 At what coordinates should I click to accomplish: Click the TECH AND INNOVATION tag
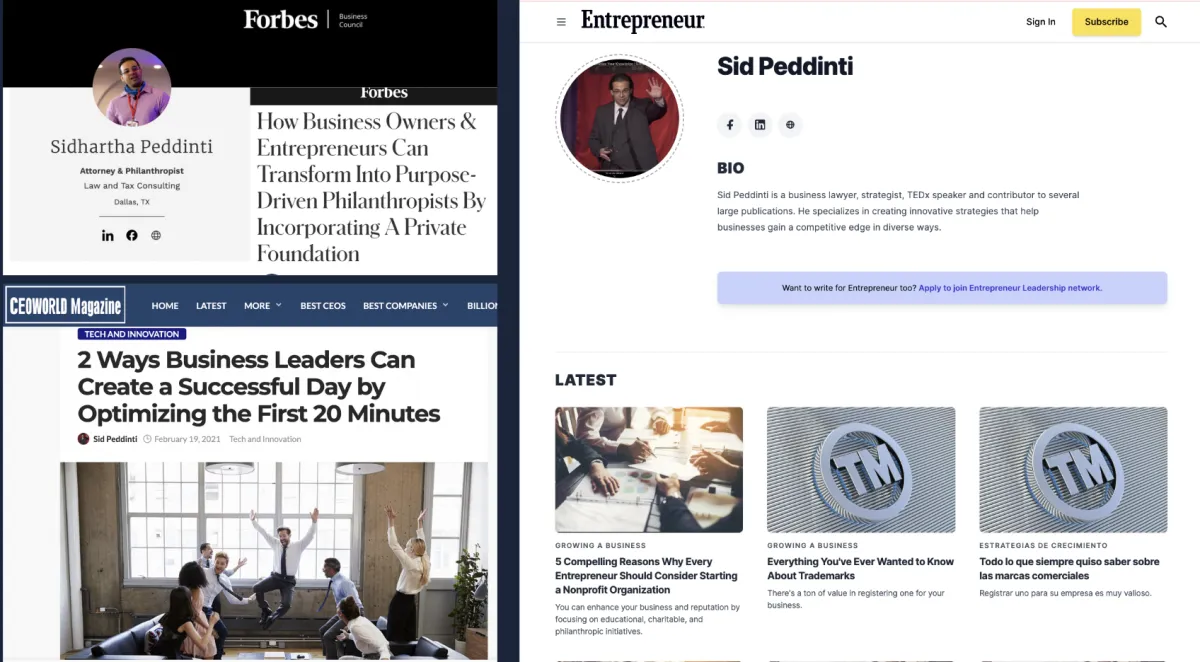click(x=132, y=334)
